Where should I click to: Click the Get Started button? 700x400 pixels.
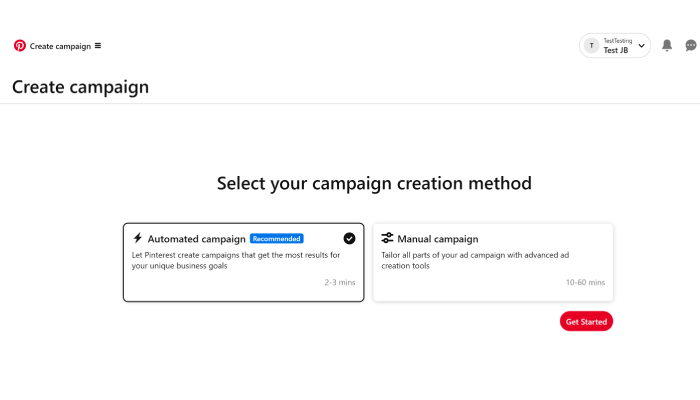coord(586,321)
